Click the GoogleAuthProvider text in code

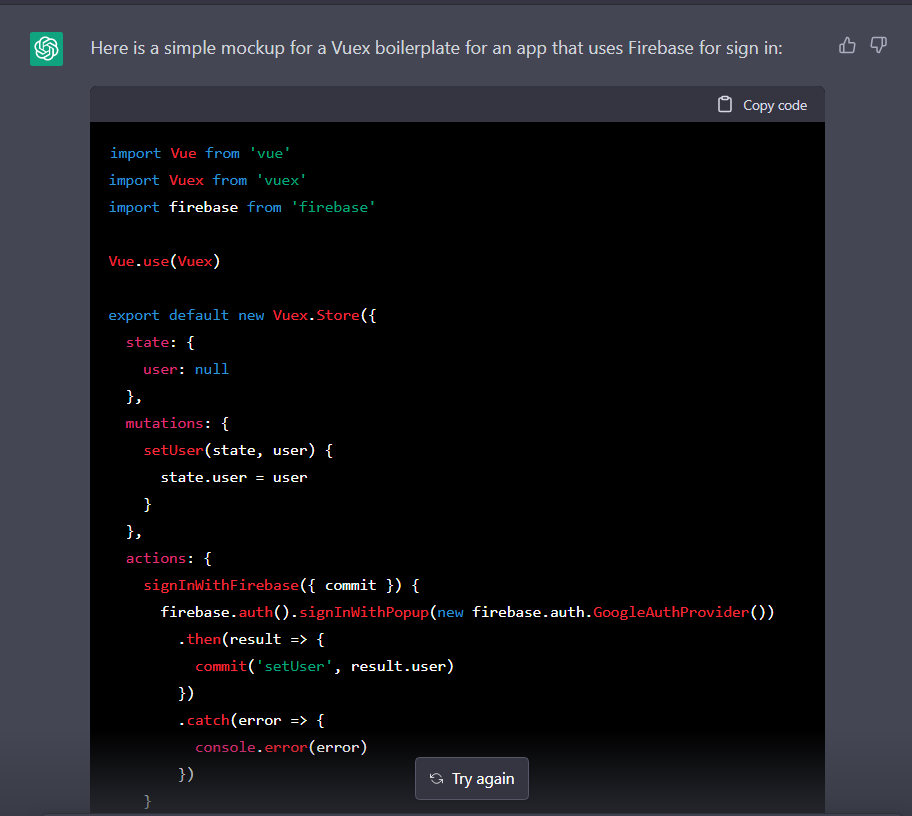(x=671, y=612)
